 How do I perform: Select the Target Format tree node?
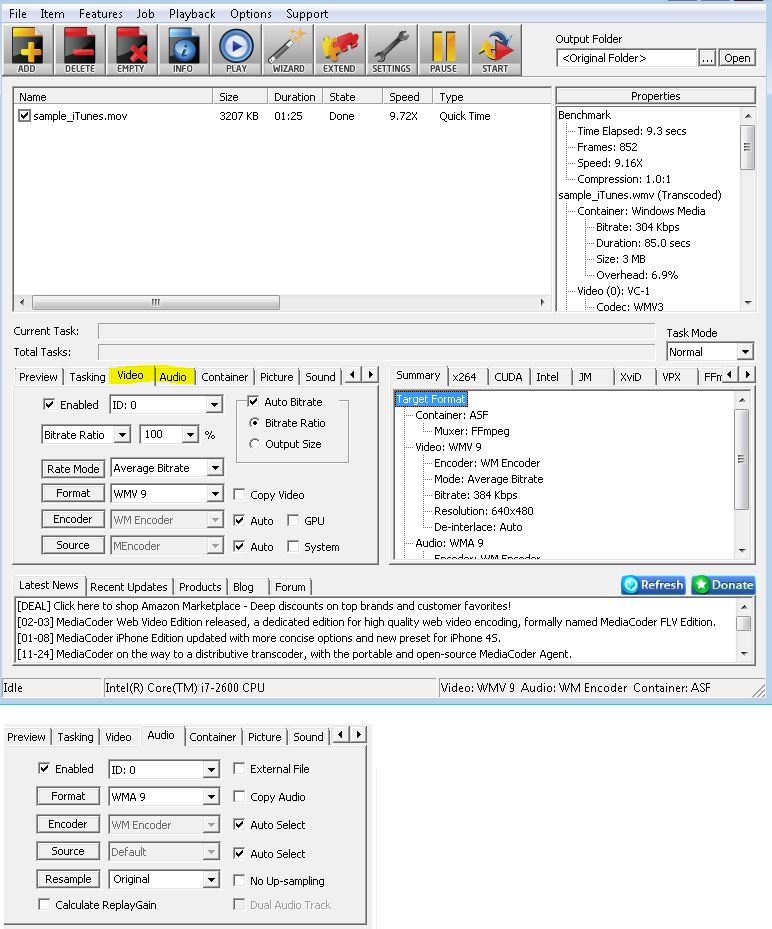click(431, 399)
